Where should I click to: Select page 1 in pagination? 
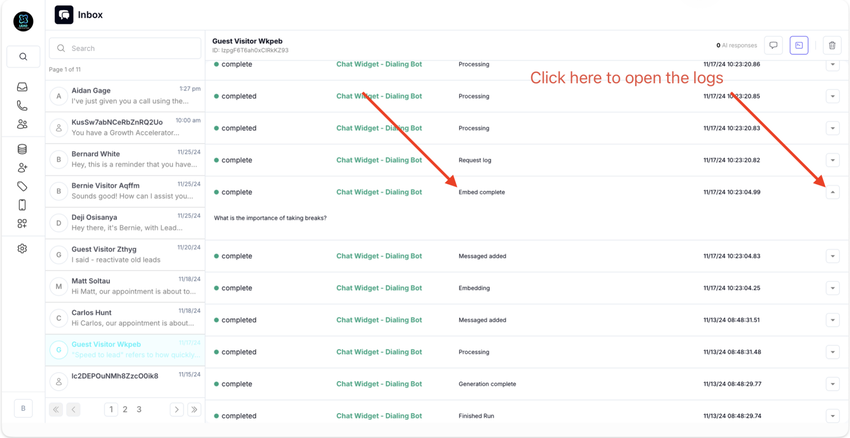point(111,409)
